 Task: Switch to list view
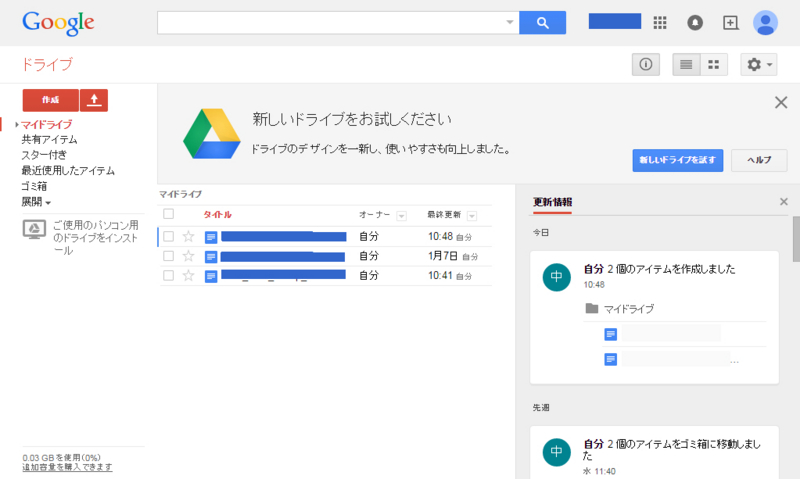point(686,64)
